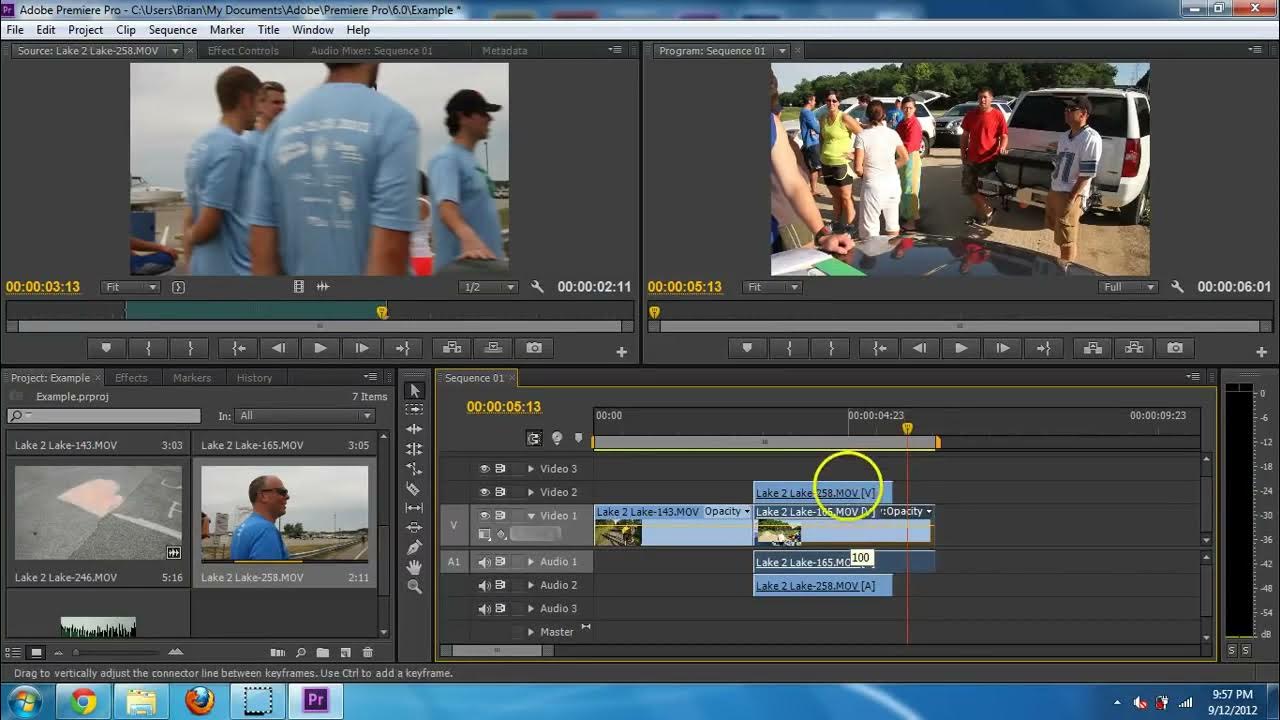Select the Slide tool
Viewport: 1280px width, 720px height.
pyautogui.click(x=415, y=527)
